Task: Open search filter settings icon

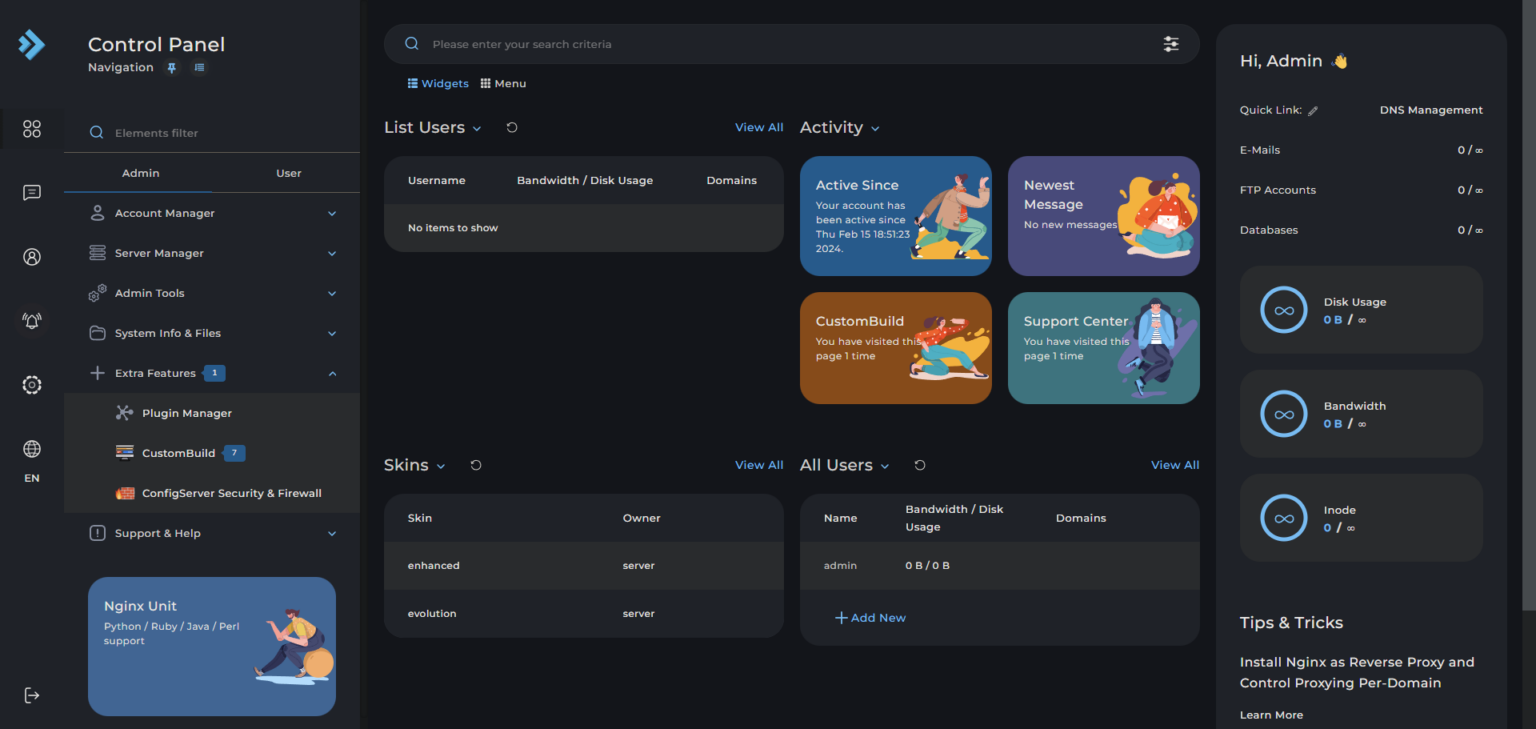Action: pyautogui.click(x=1171, y=44)
